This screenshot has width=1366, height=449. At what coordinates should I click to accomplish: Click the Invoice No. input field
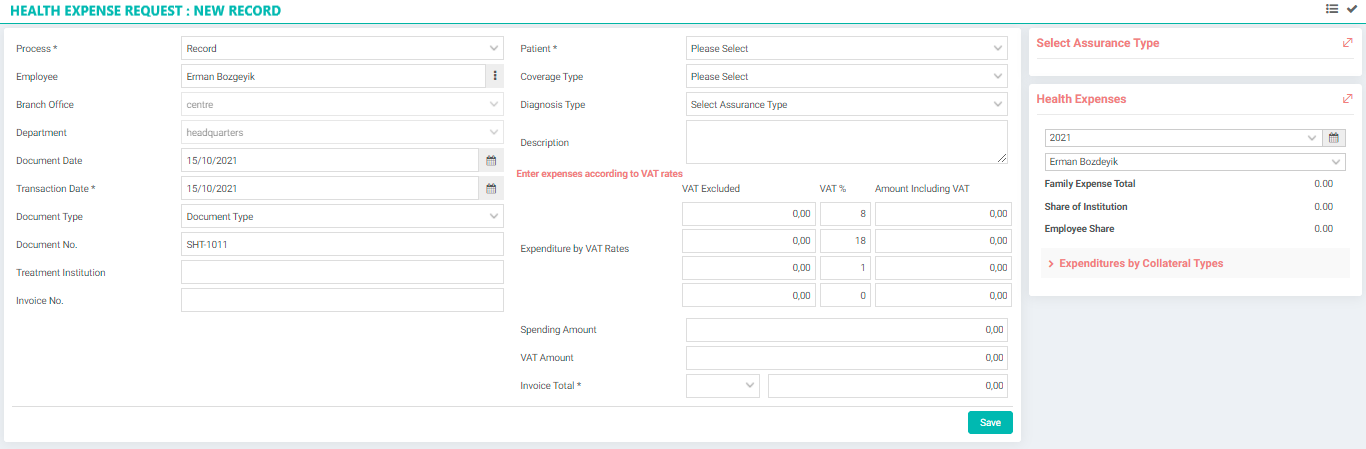click(x=342, y=300)
